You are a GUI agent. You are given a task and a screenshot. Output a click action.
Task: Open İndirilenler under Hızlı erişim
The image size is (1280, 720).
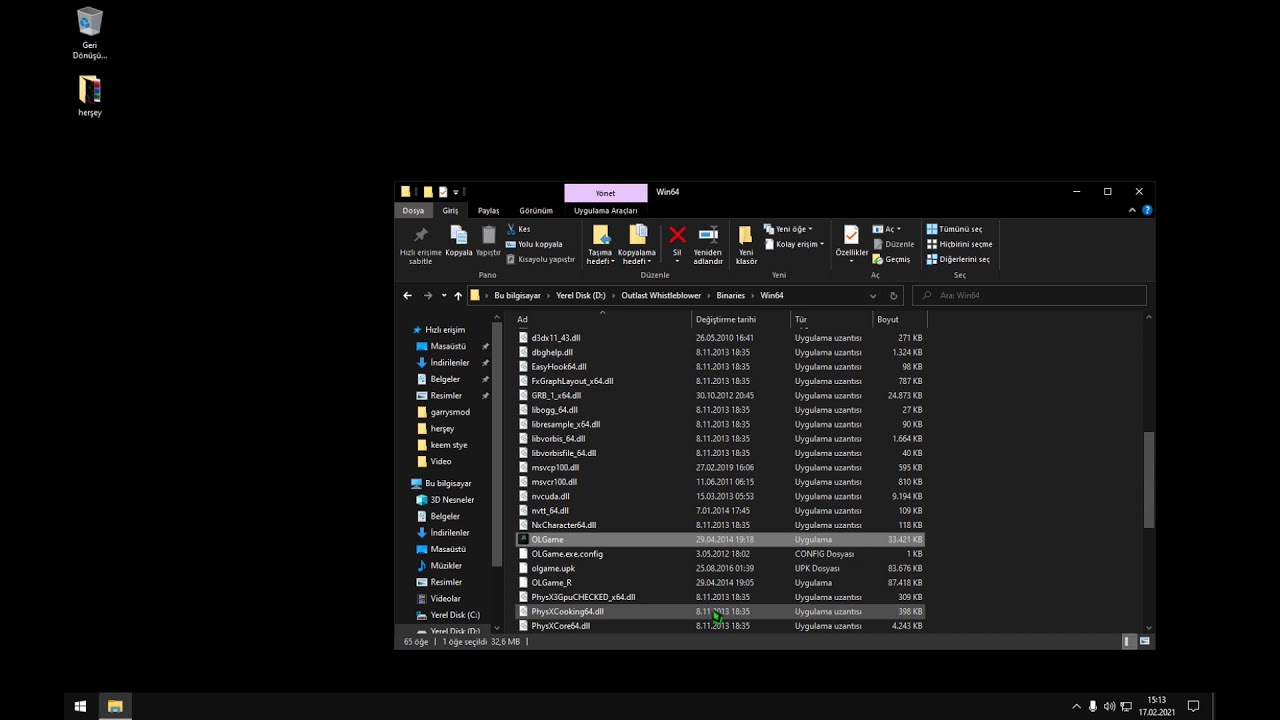tap(450, 363)
